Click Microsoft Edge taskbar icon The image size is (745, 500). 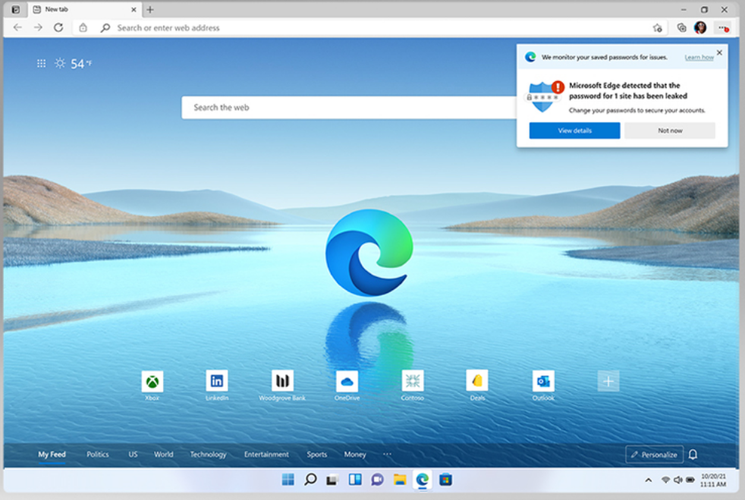[422, 480]
